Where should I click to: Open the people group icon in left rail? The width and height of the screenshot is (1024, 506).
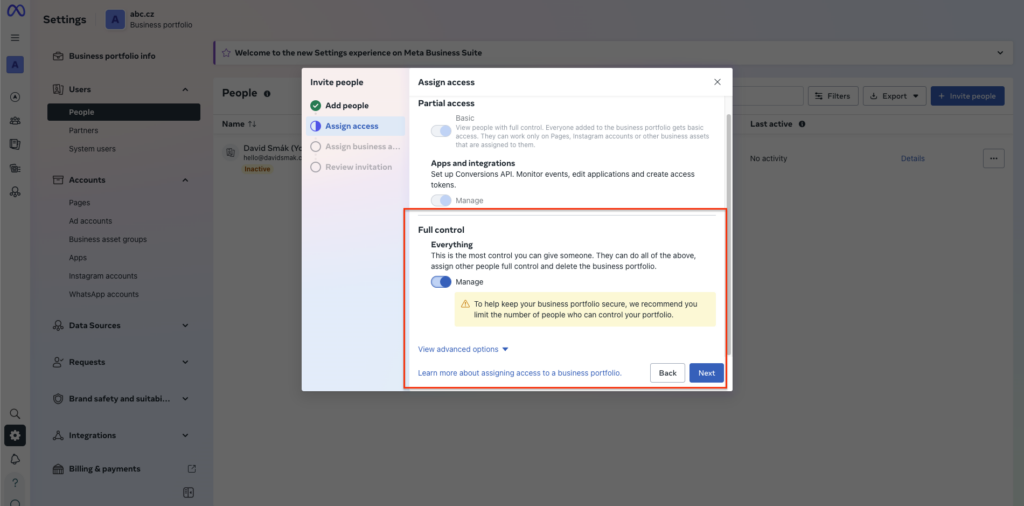coord(15,121)
